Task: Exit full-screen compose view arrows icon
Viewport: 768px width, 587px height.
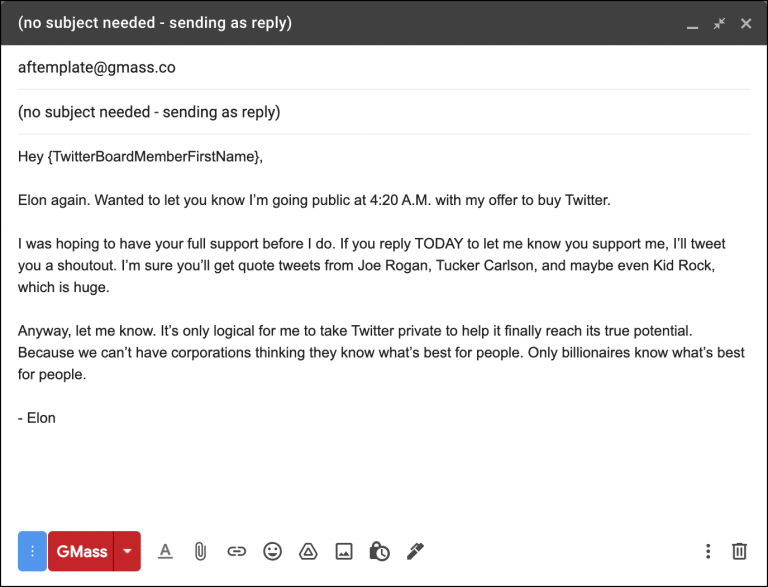Action: [719, 23]
